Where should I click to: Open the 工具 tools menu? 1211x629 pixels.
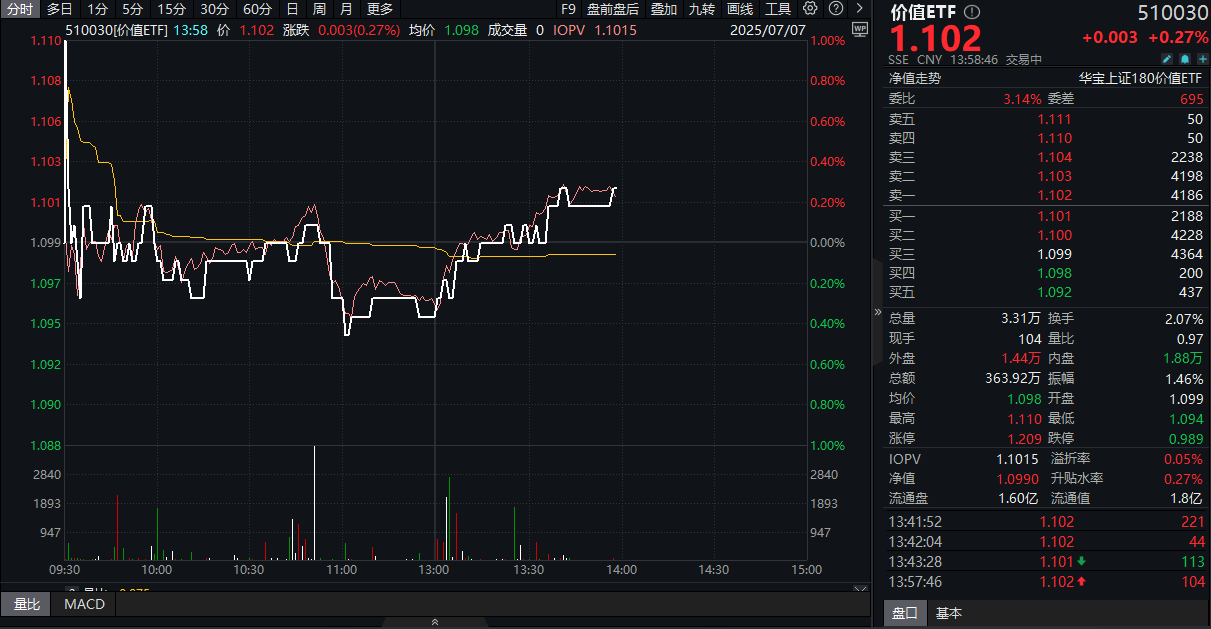[777, 9]
